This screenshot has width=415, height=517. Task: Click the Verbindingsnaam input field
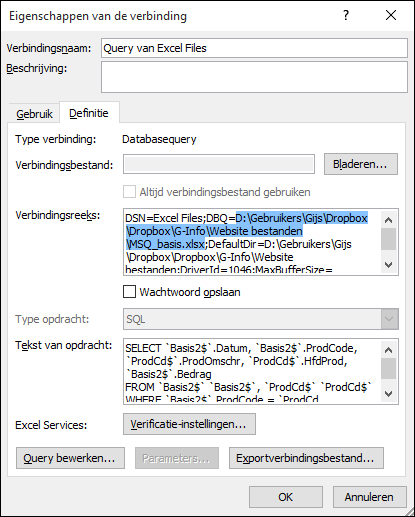[x=254, y=48]
